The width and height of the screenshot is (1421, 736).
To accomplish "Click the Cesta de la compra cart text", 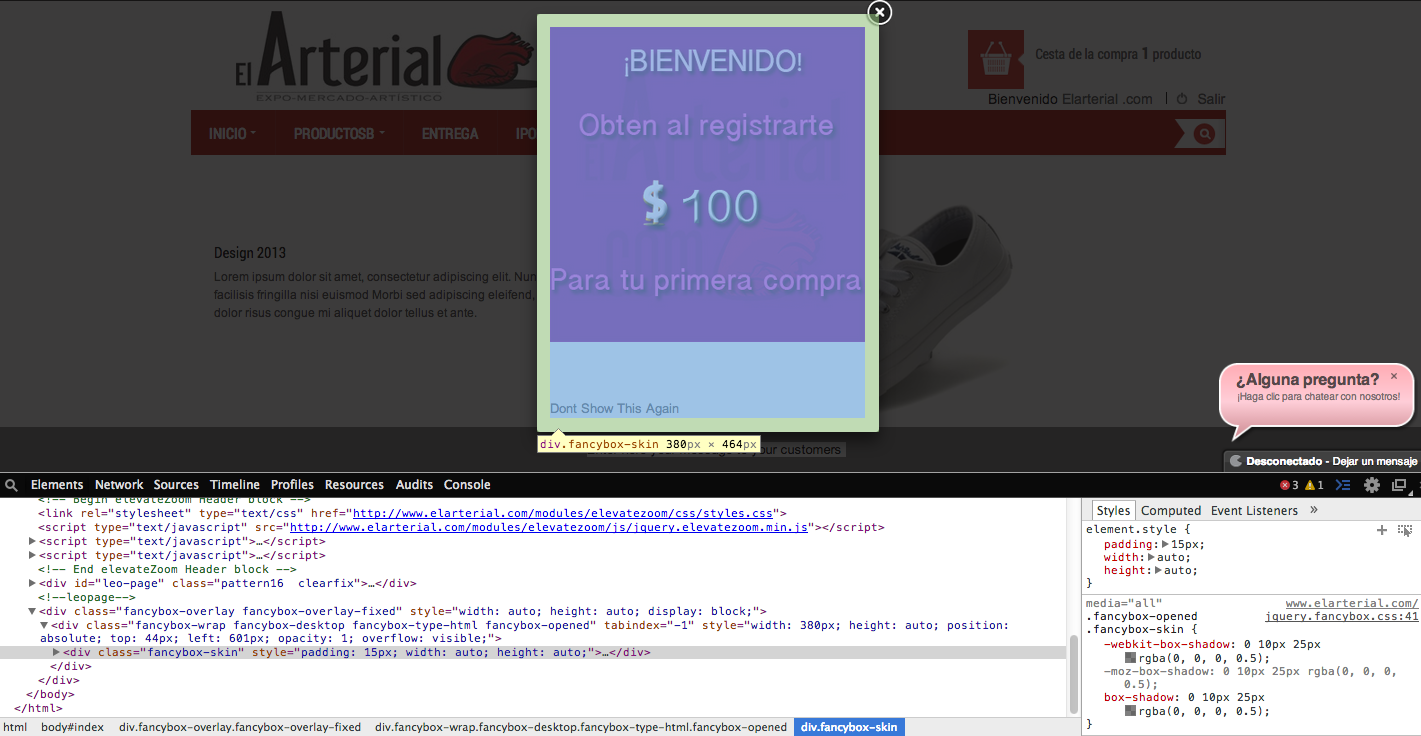I will [x=1118, y=54].
